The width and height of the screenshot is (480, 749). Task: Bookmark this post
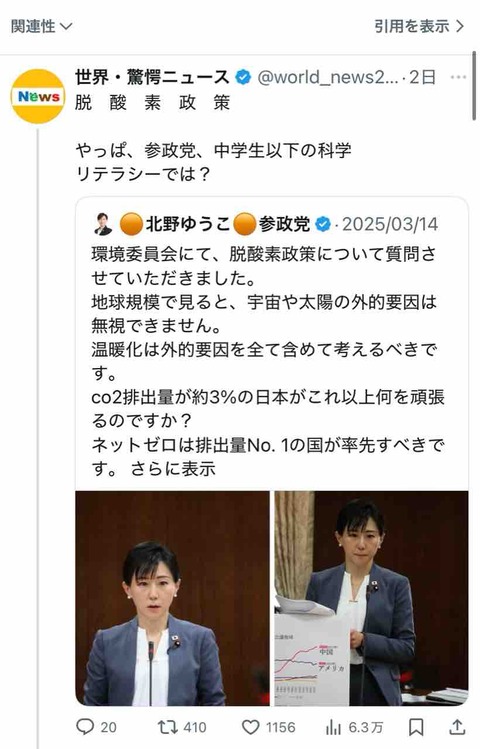pyautogui.click(x=416, y=727)
